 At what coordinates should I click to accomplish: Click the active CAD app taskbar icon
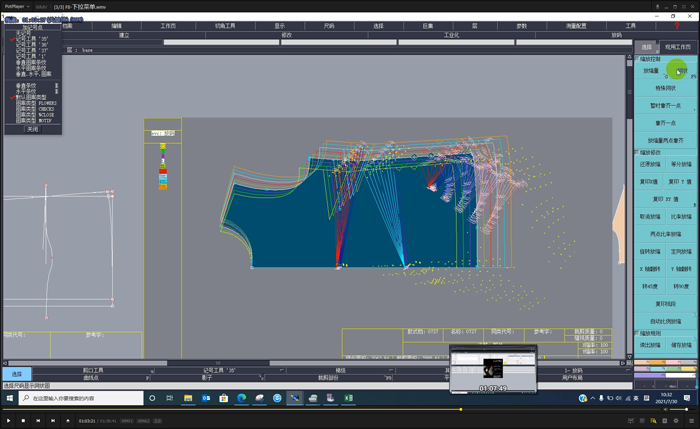(295, 398)
